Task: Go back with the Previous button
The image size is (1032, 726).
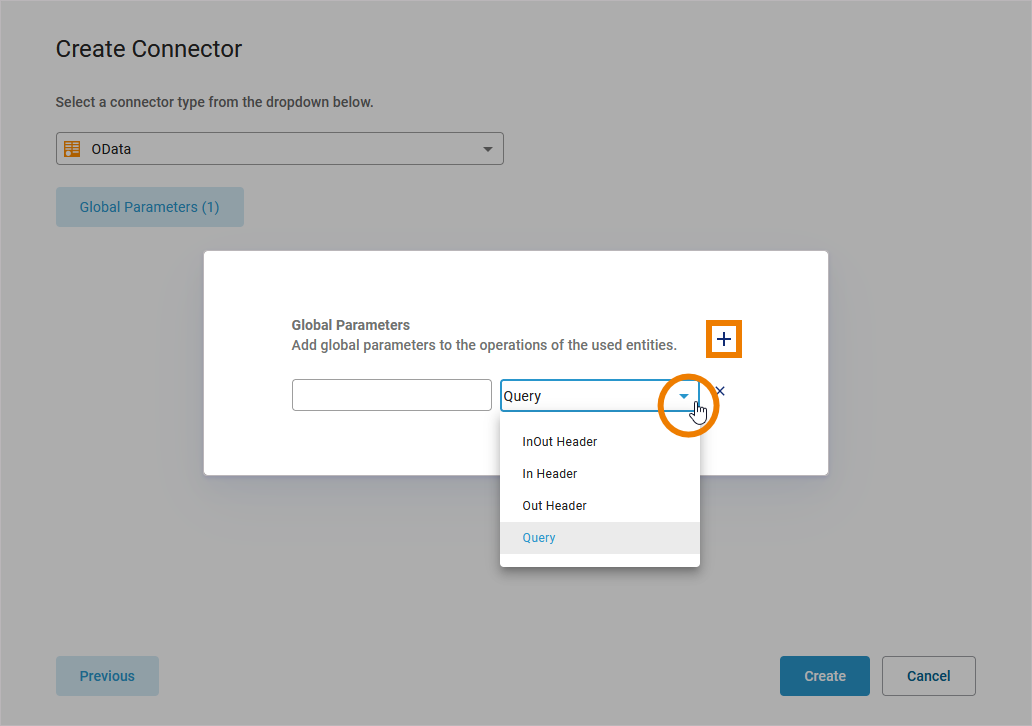Action: pyautogui.click(x=107, y=676)
